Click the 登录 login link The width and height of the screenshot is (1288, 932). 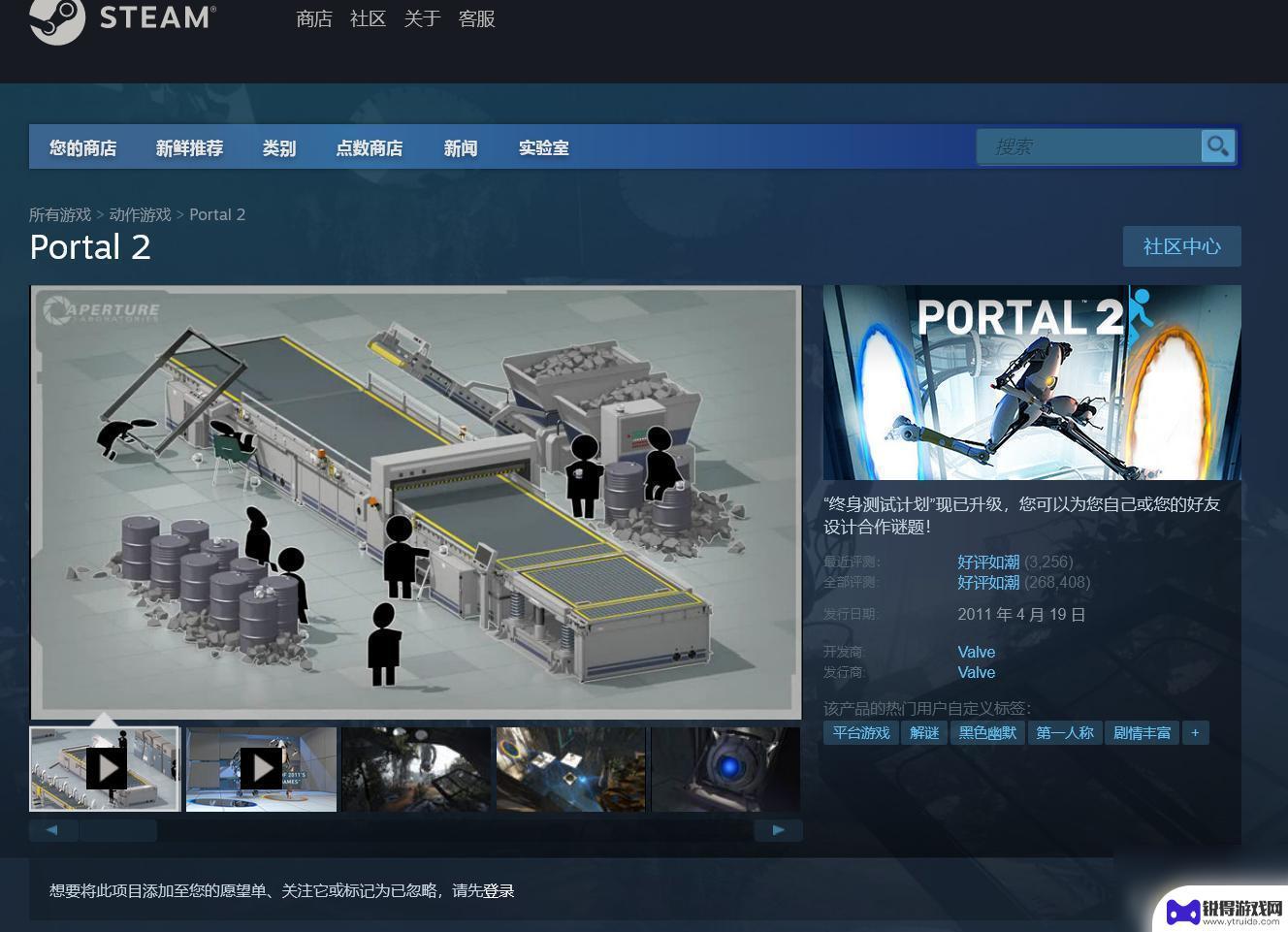[x=499, y=890]
